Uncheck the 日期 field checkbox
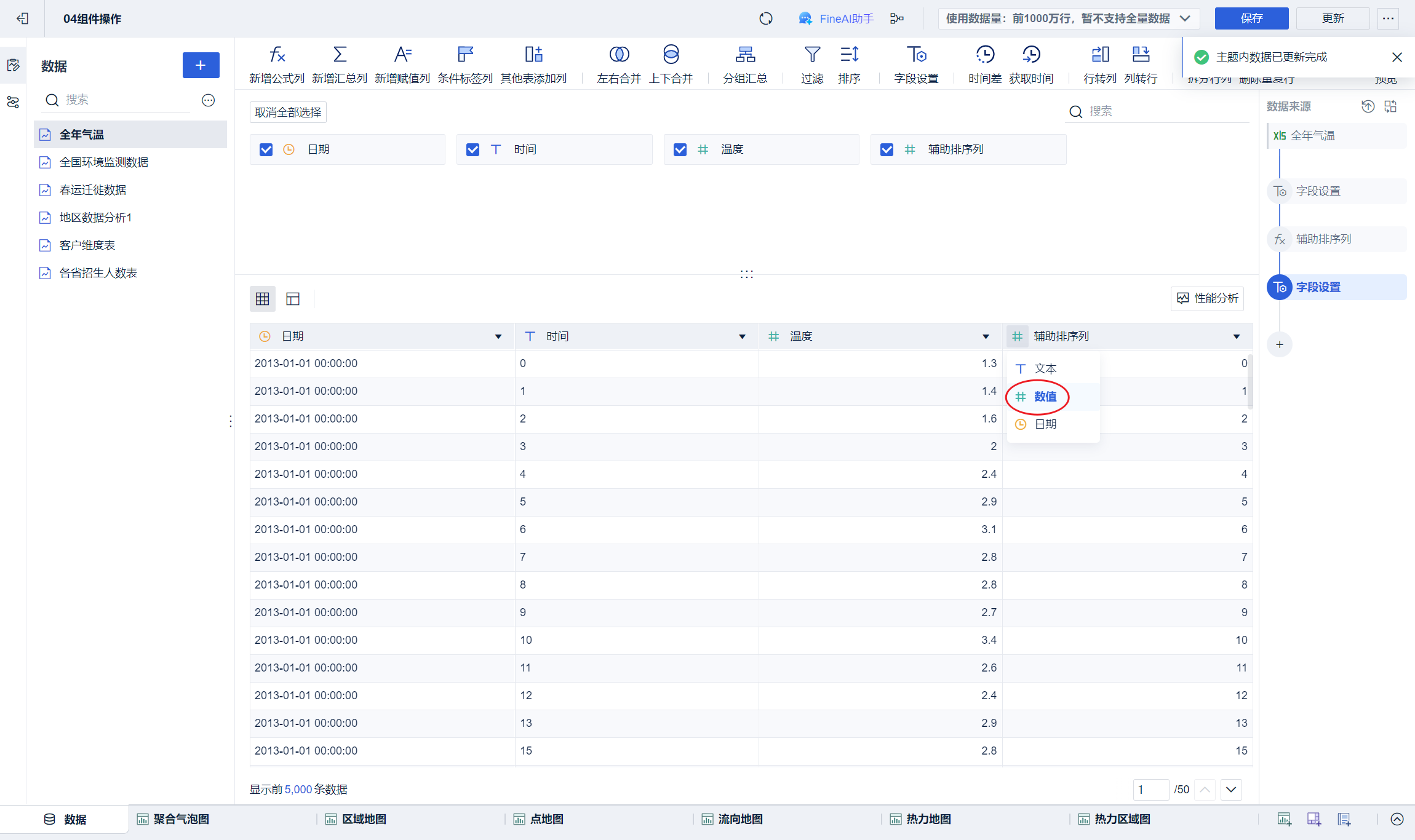This screenshot has width=1415, height=840. (266, 149)
